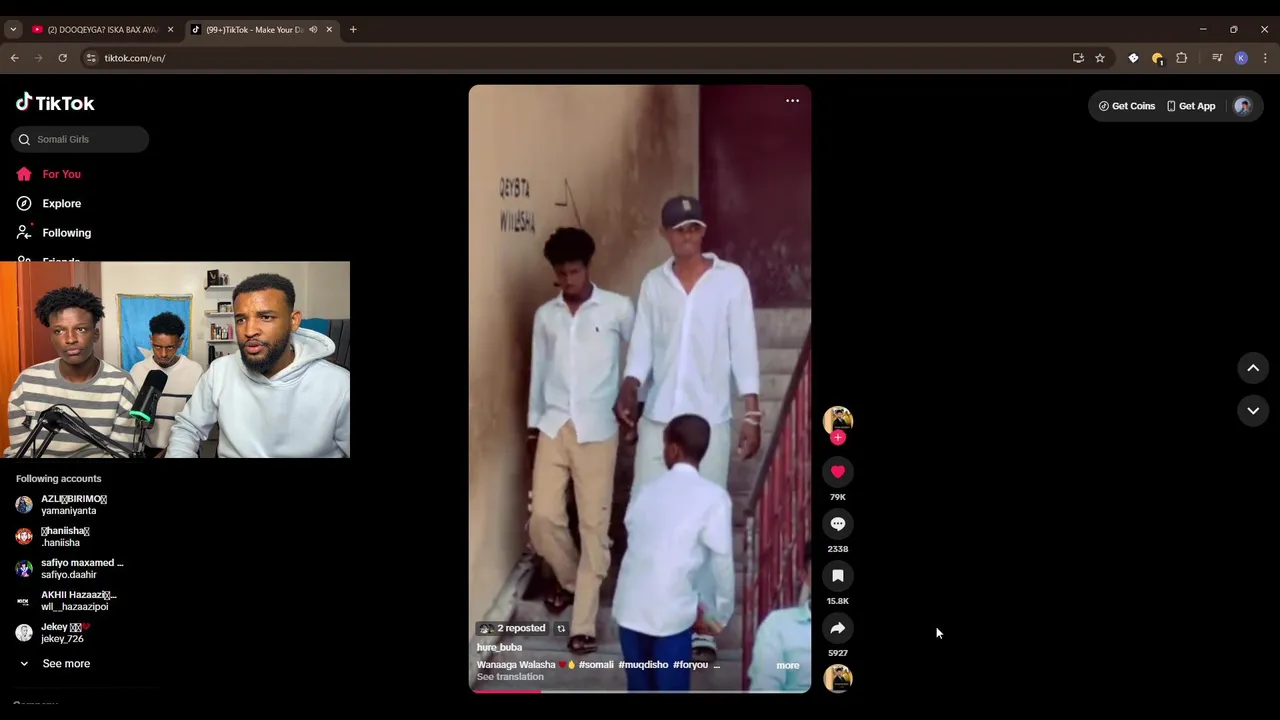This screenshot has width=1280, height=720.
Task: Follow creator with red plus badge
Action: tap(838, 437)
